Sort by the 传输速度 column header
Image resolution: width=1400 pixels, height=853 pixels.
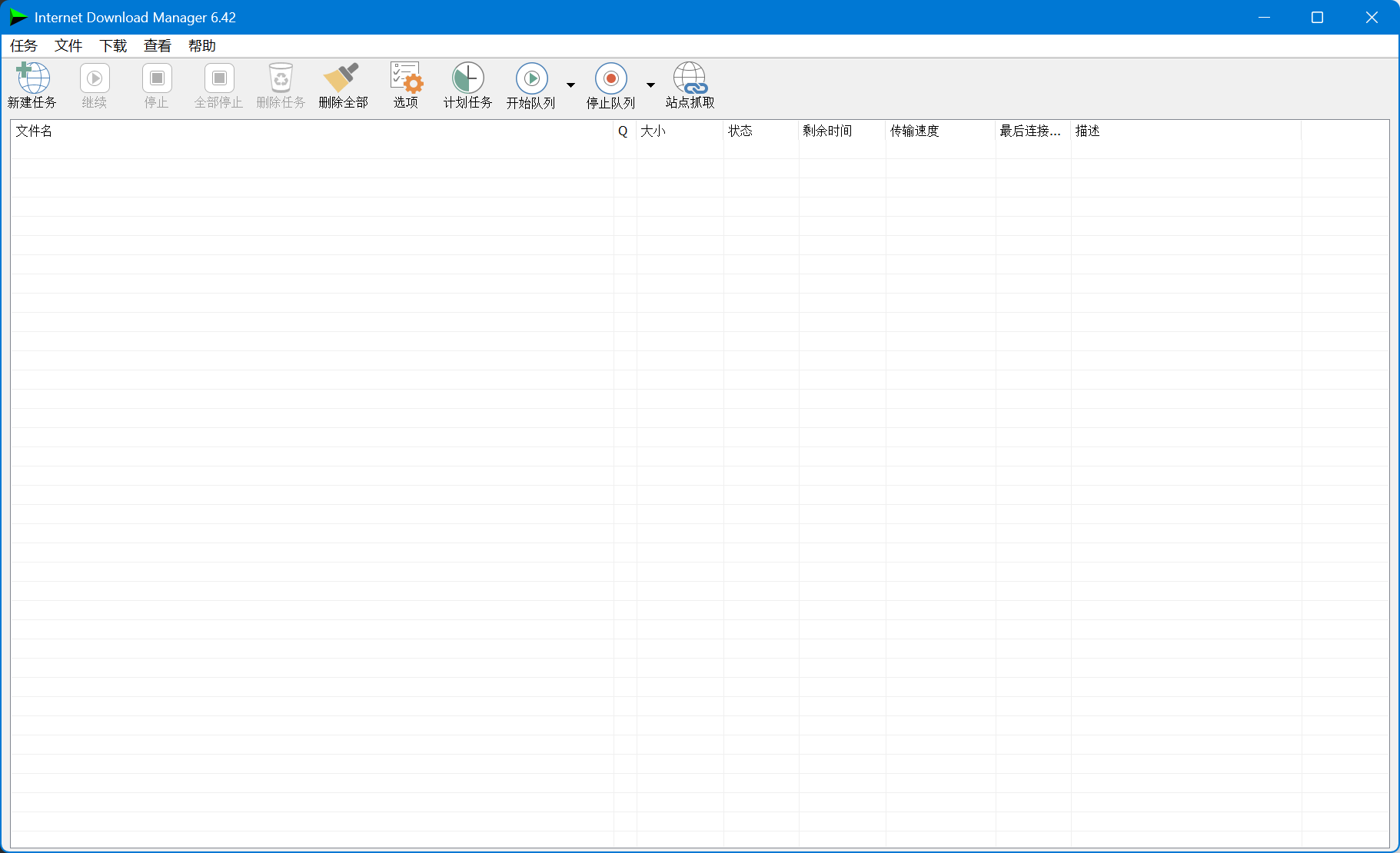tap(941, 131)
